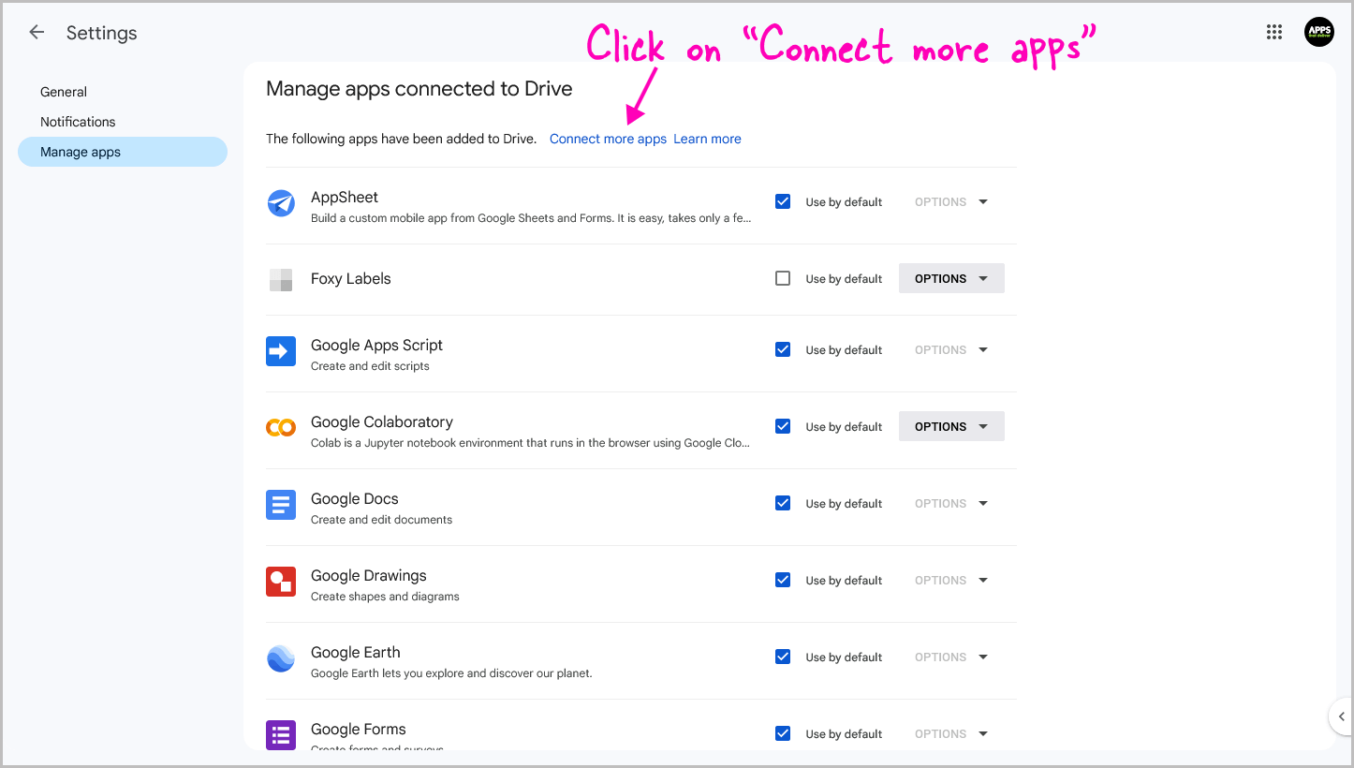Click the Google Earth icon
Screen dimensions: 1354x768
281,658
